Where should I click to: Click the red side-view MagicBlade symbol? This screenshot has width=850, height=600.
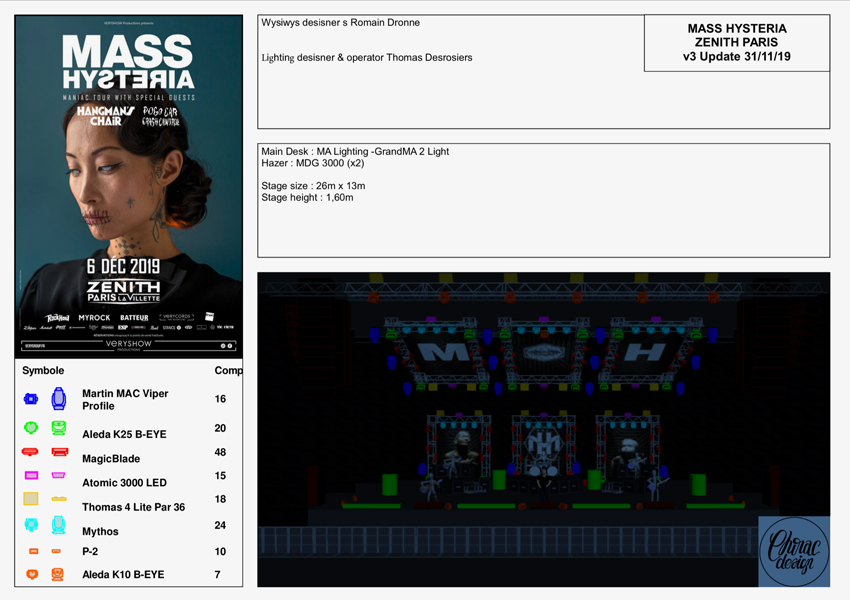coord(60,452)
